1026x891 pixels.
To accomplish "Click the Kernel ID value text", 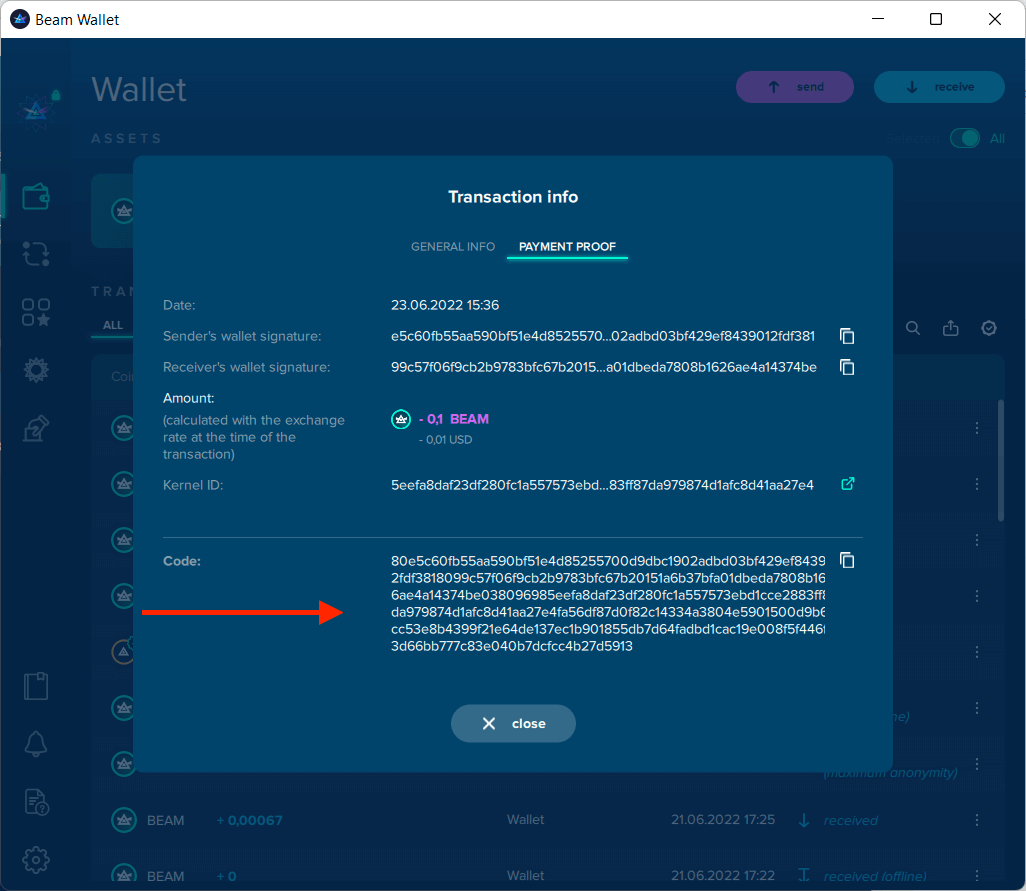I will coord(602,485).
